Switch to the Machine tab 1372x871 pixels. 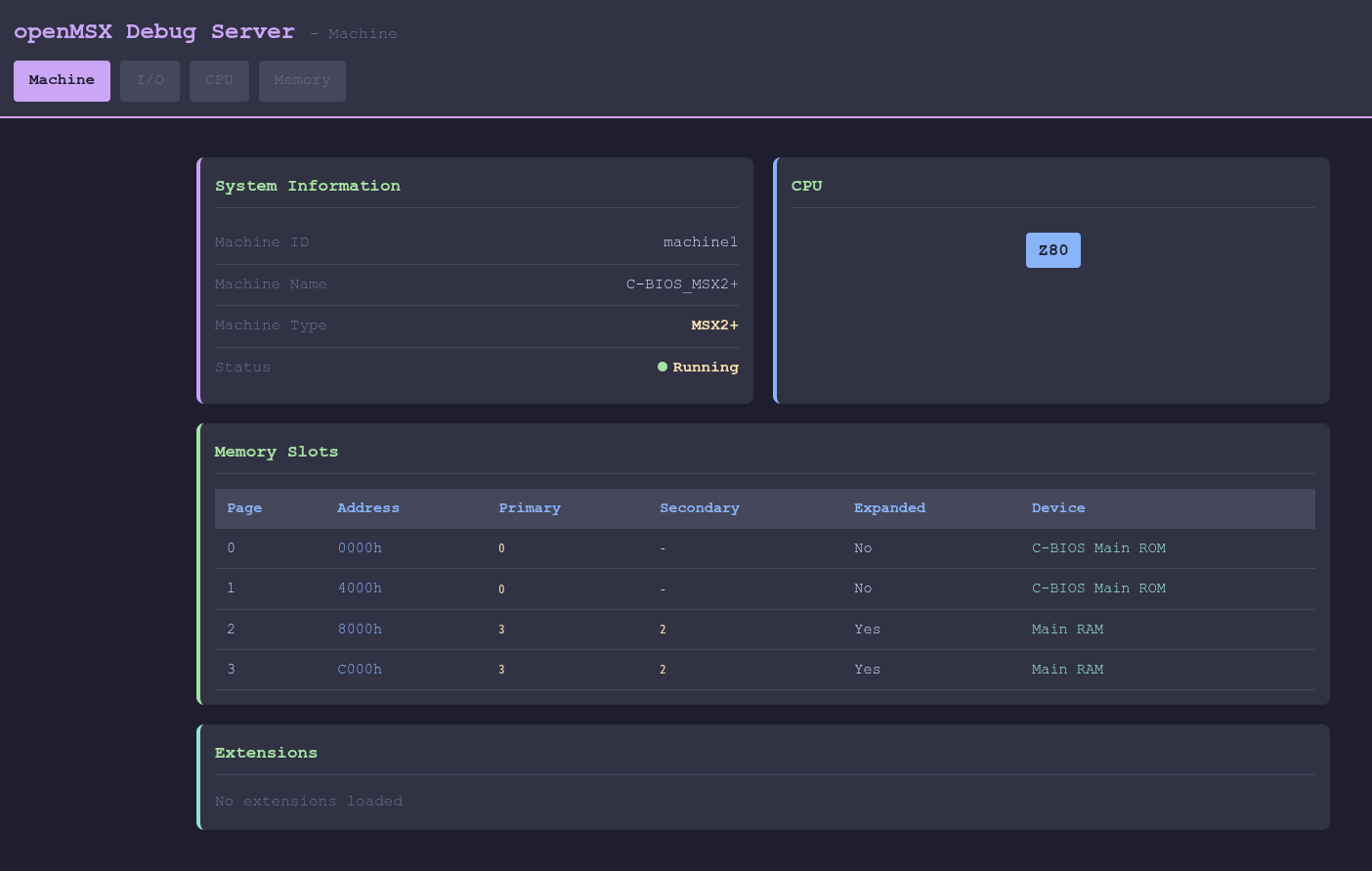62,80
